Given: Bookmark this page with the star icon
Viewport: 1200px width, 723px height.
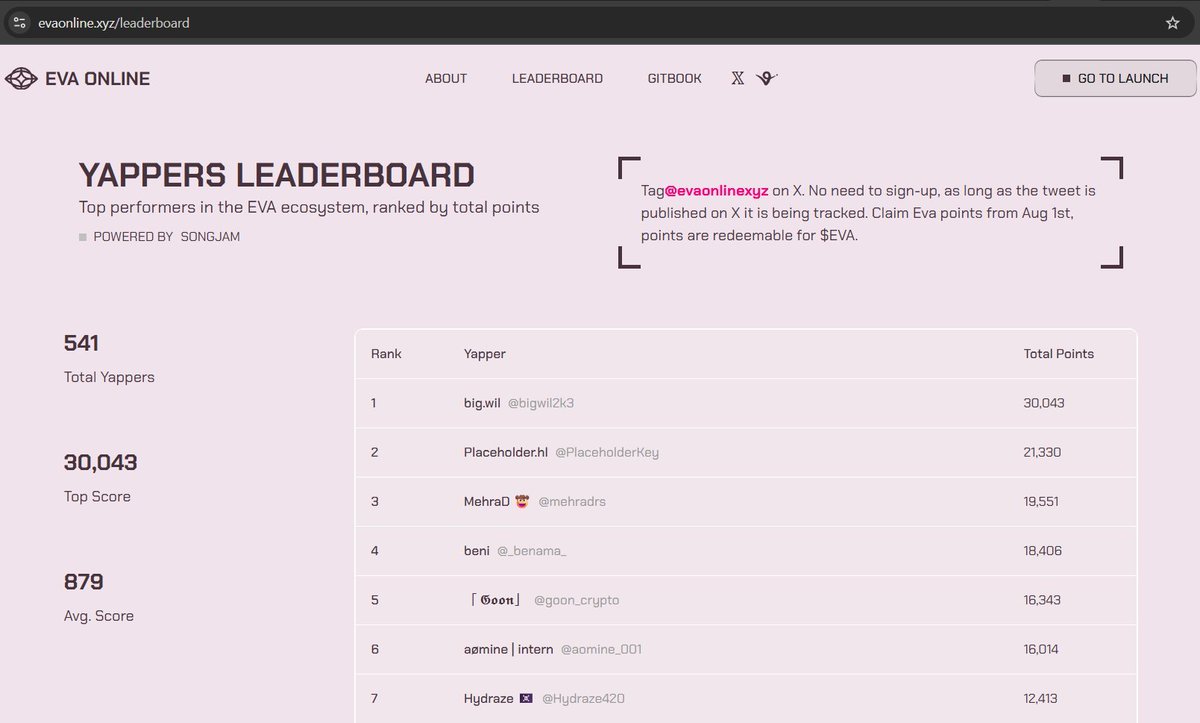Looking at the screenshot, I should coord(1173,22).
